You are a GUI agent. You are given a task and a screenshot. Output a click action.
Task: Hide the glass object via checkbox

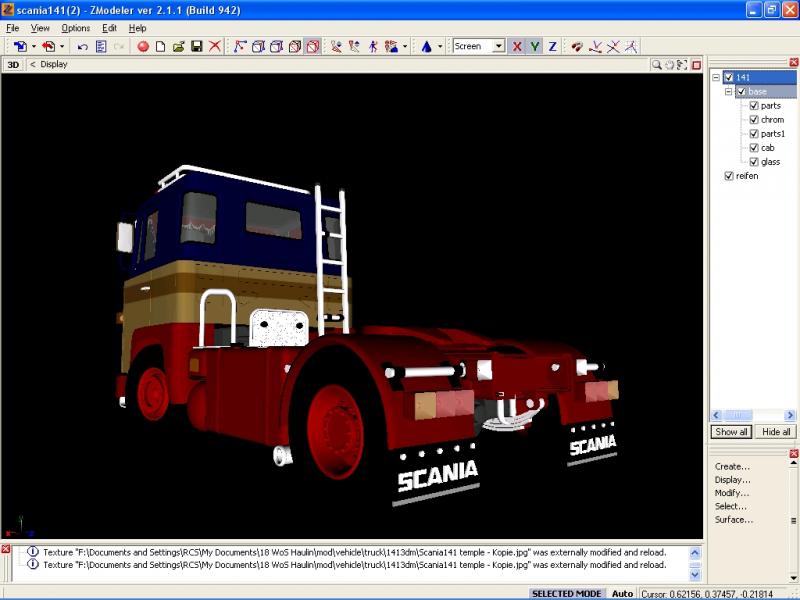(x=754, y=162)
